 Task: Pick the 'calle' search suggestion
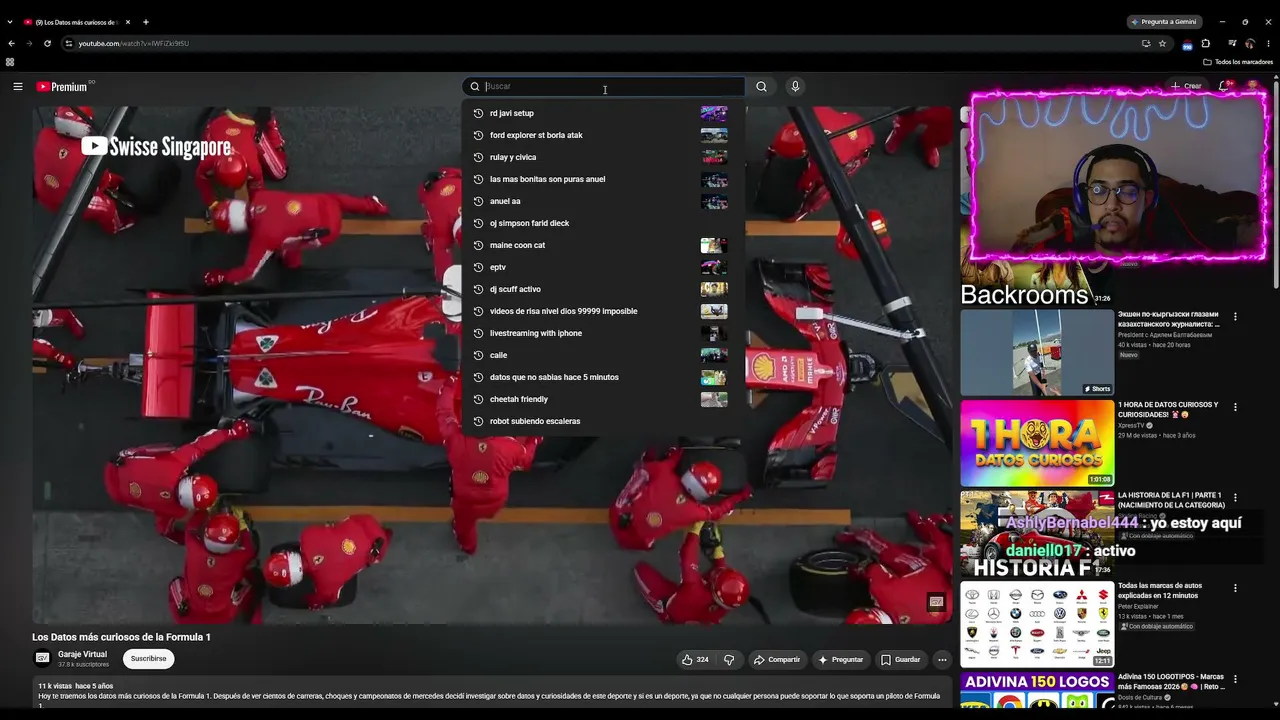click(x=603, y=355)
